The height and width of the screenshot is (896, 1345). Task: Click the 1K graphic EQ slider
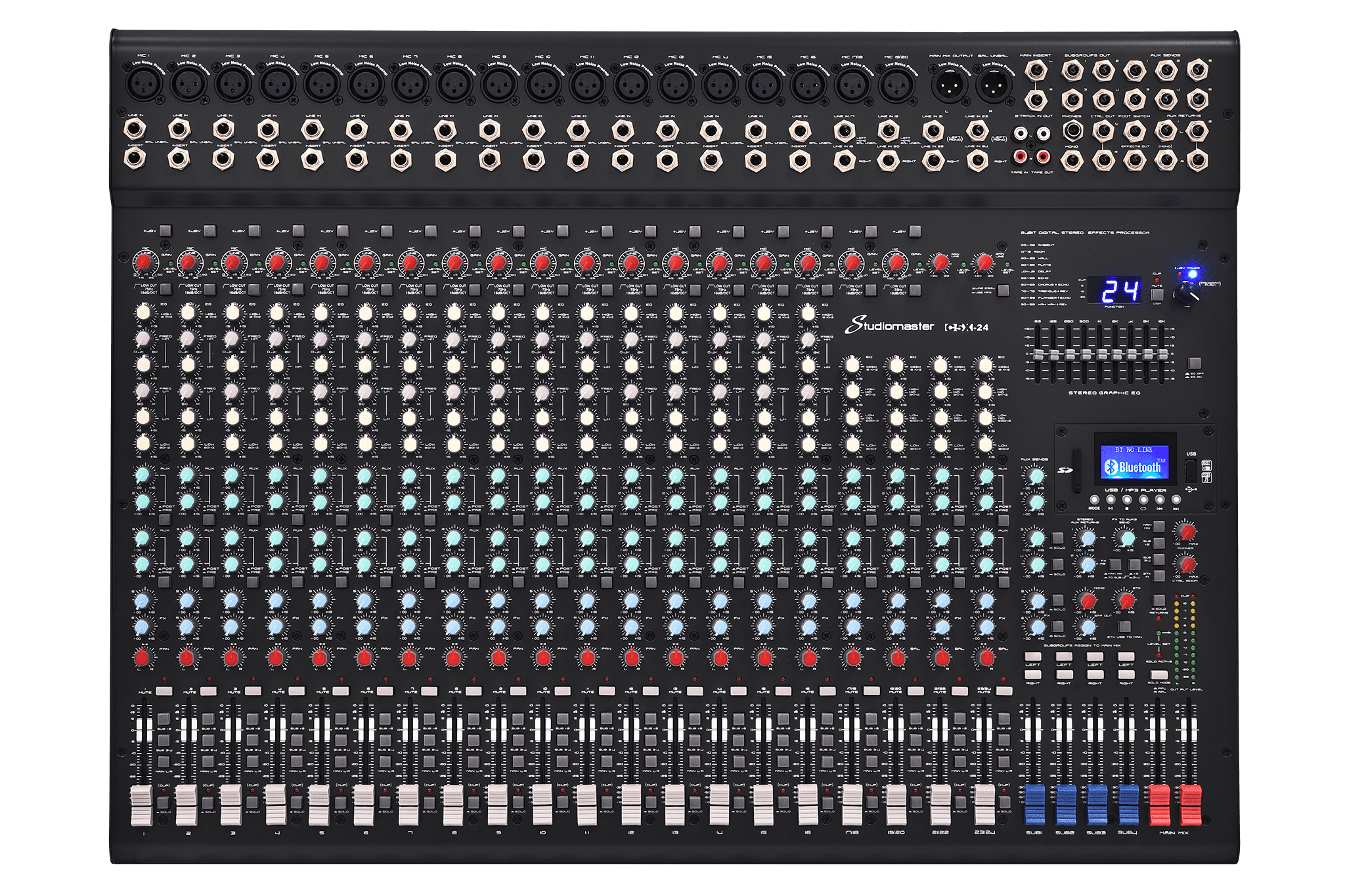click(1100, 354)
